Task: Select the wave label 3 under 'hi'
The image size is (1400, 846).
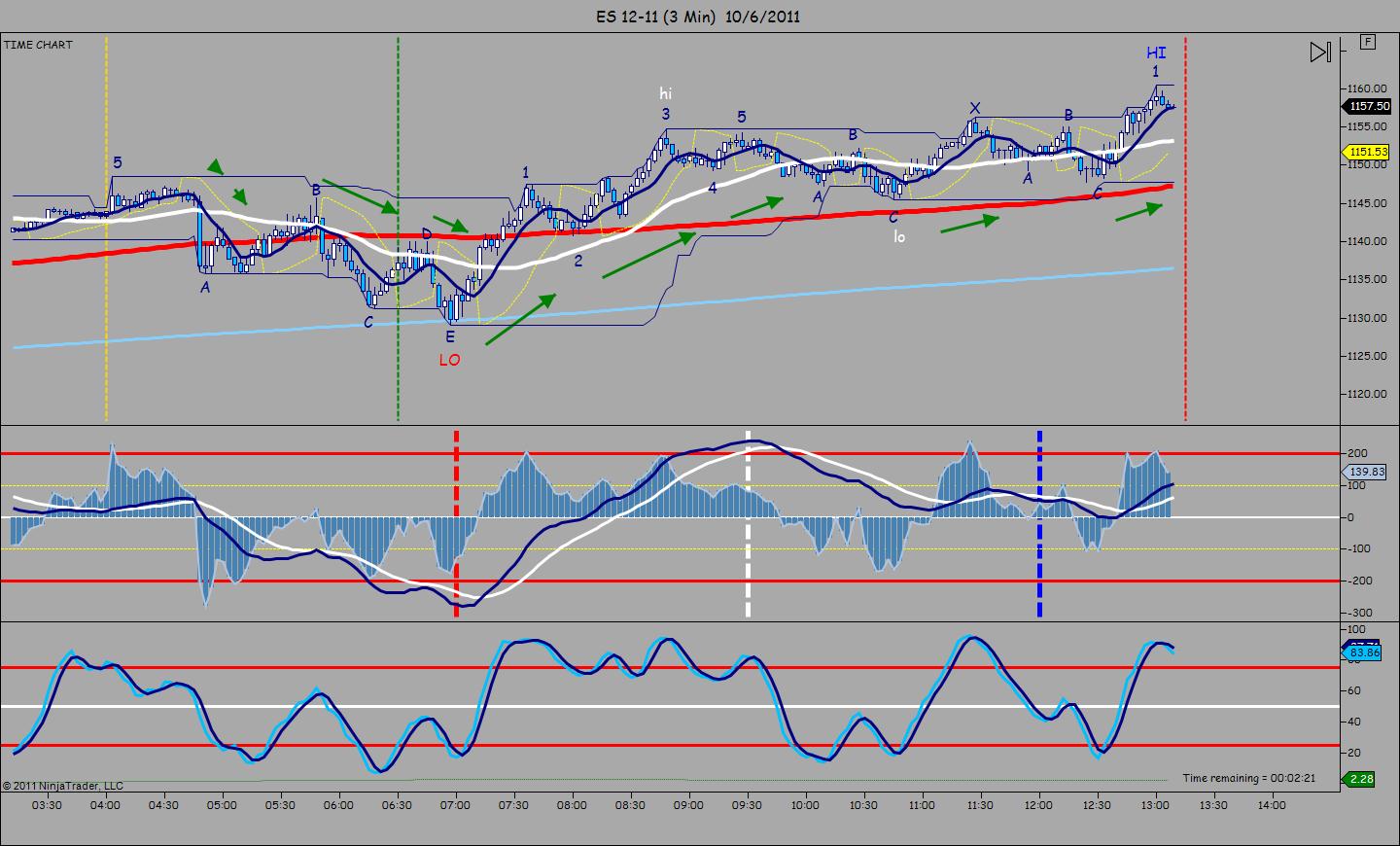Action: tap(666, 114)
